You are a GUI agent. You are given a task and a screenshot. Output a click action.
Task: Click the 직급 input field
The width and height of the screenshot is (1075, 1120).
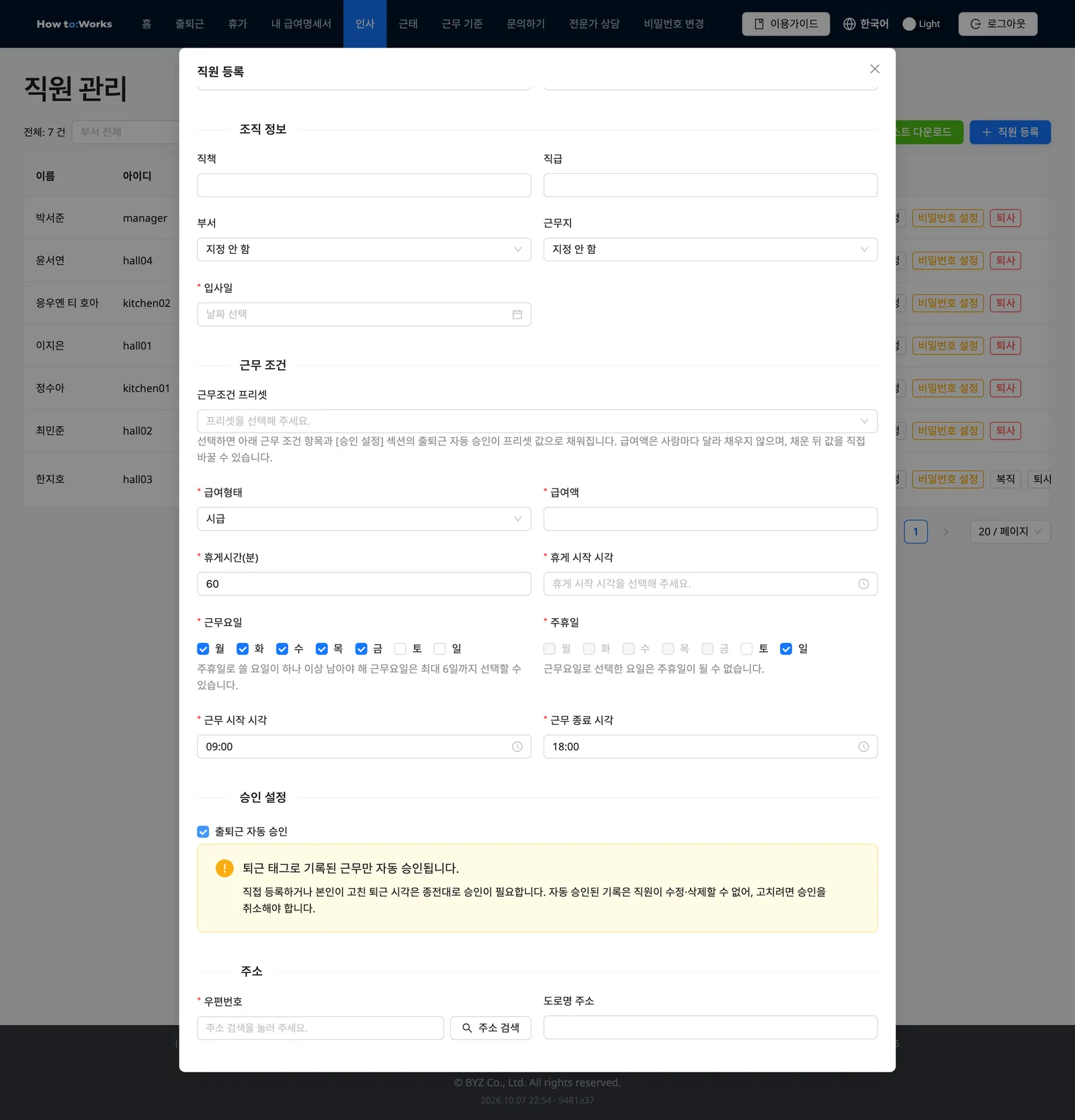710,185
